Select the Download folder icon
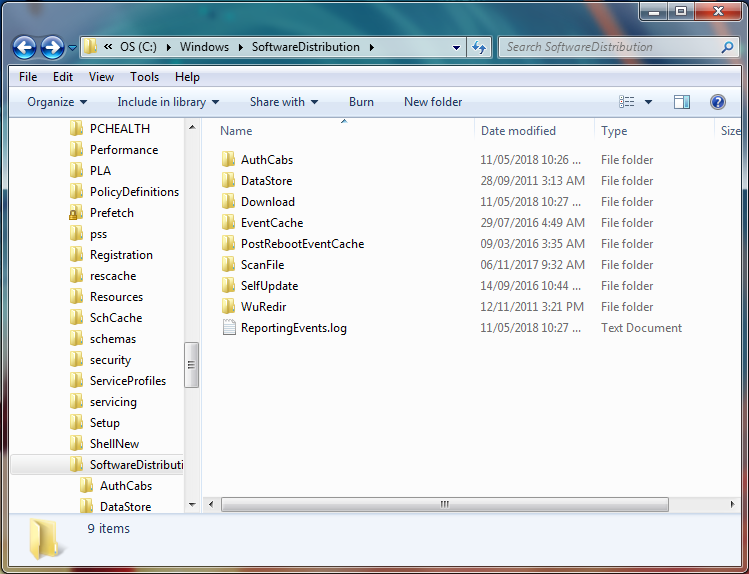 tap(228, 202)
